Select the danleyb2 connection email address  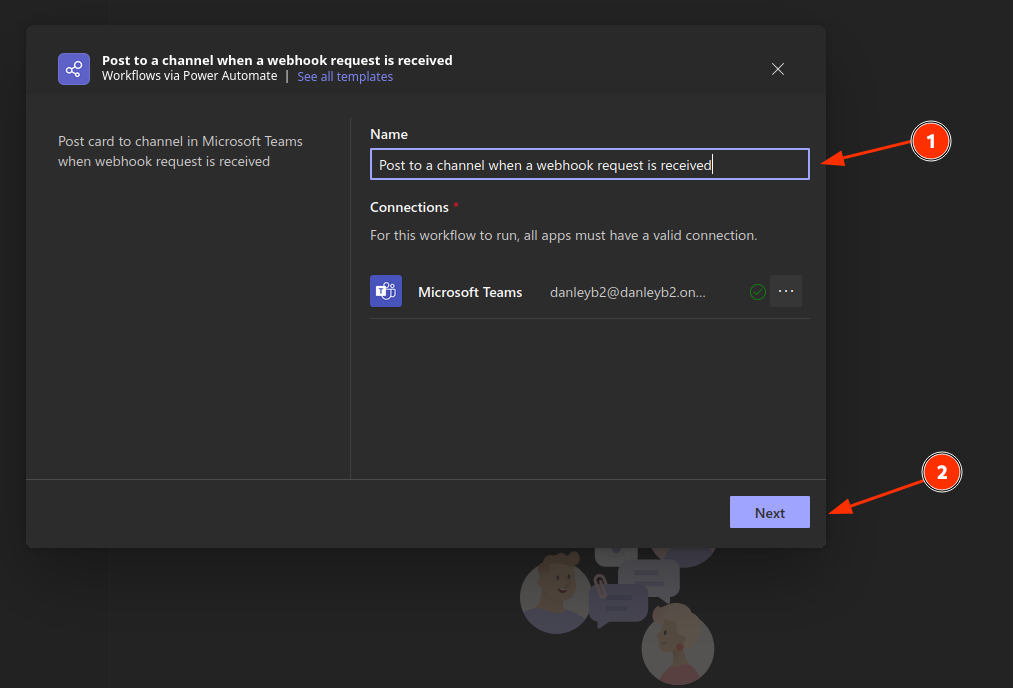point(627,292)
